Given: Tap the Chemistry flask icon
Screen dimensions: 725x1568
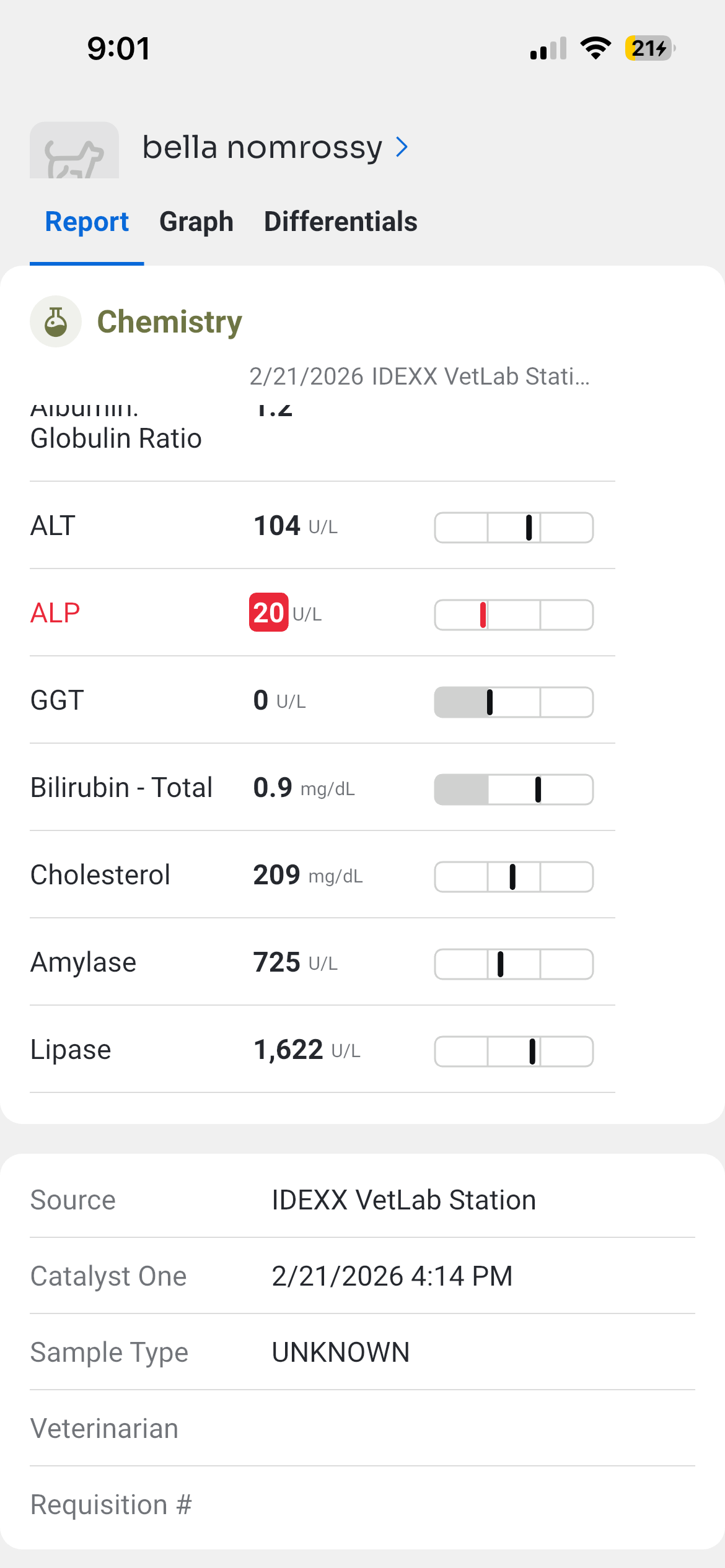Looking at the screenshot, I should (x=56, y=321).
